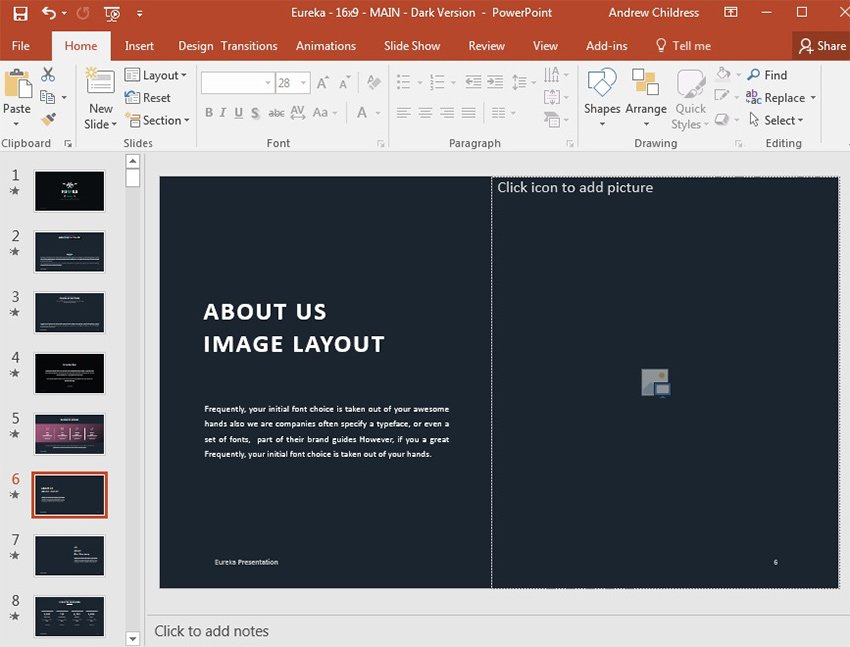Increase the font size
This screenshot has height=647, width=850.
(x=323, y=83)
